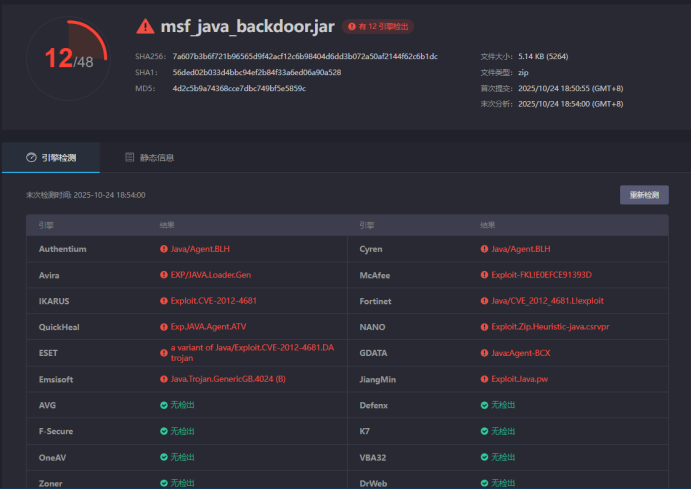The height and width of the screenshot is (490, 691).
Task: Click the red warning triangle beside msf_java_backdoor.jar
Action: pyautogui.click(x=145, y=26)
